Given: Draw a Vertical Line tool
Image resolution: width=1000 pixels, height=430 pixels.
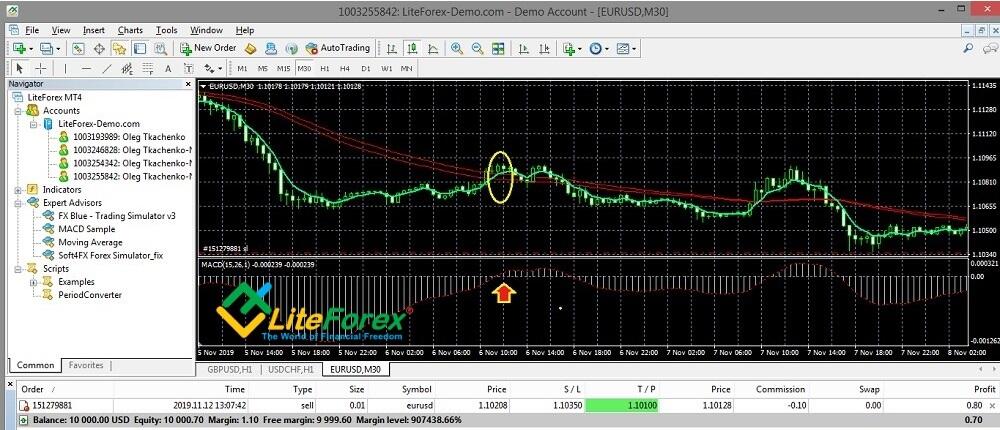Looking at the screenshot, I should [x=65, y=68].
